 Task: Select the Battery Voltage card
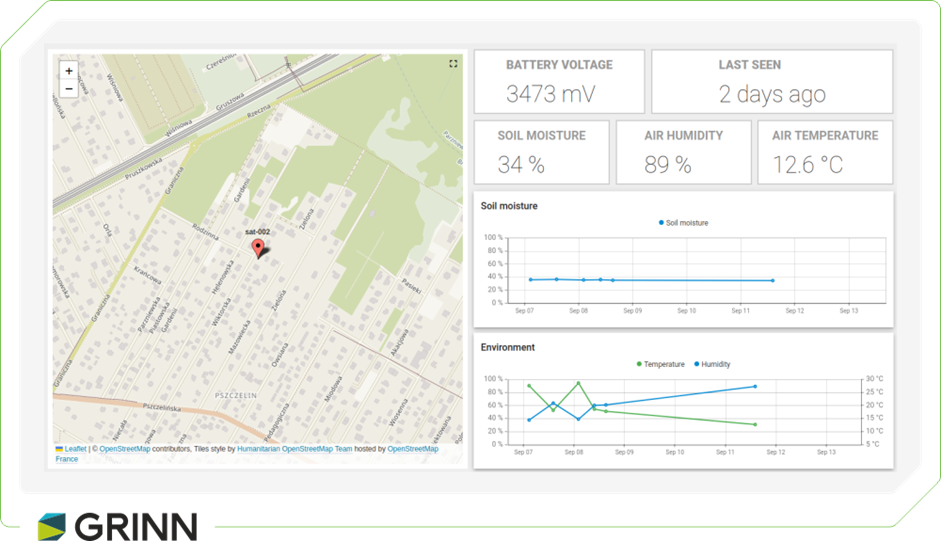coord(559,82)
